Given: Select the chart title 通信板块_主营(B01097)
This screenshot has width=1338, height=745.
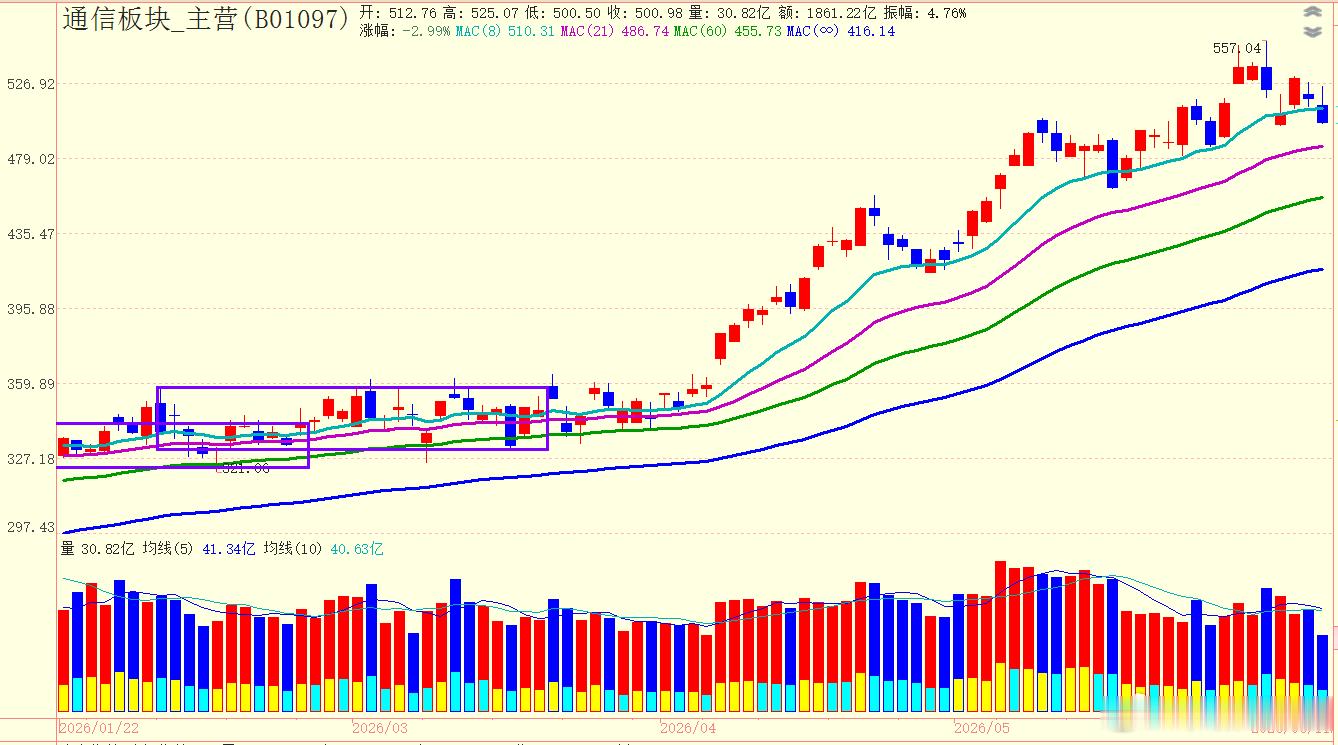Looking at the screenshot, I should point(206,18).
